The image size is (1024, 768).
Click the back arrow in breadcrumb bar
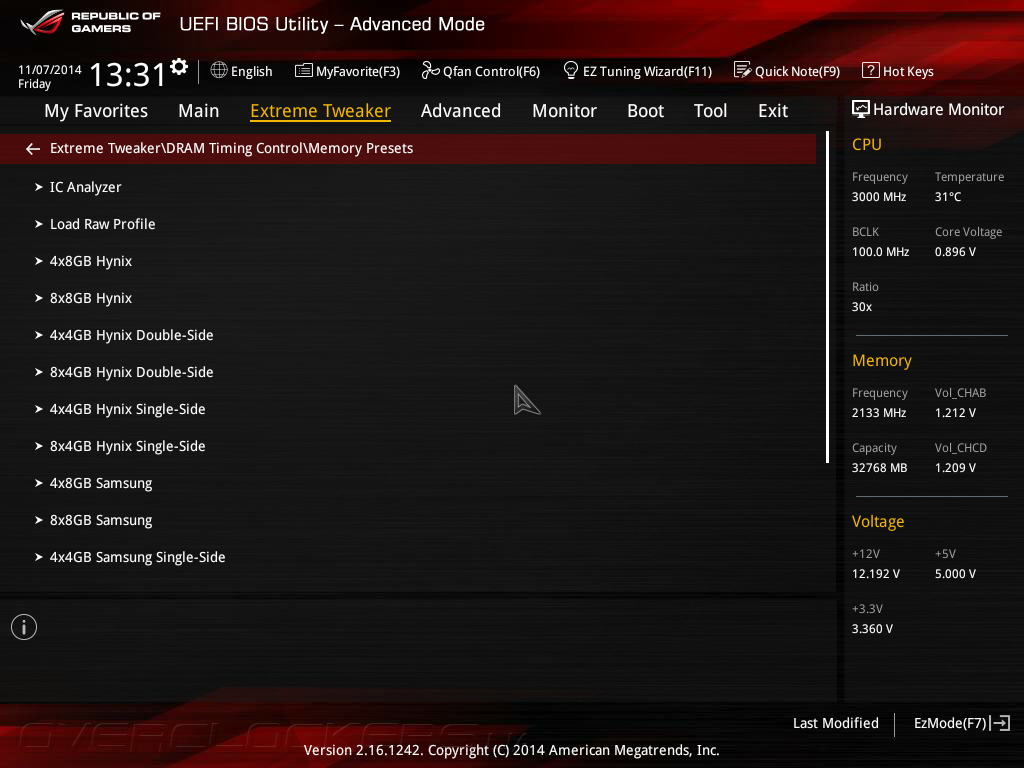point(33,149)
